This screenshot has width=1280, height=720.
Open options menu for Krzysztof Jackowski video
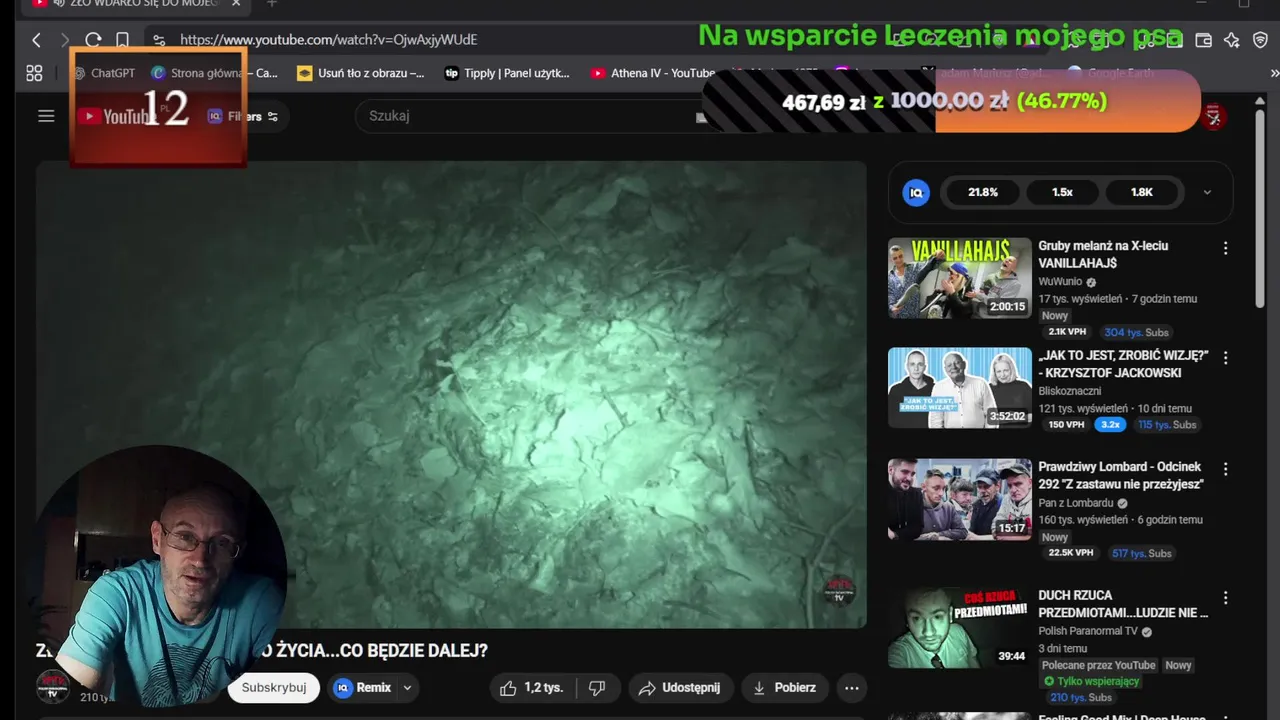click(1225, 358)
